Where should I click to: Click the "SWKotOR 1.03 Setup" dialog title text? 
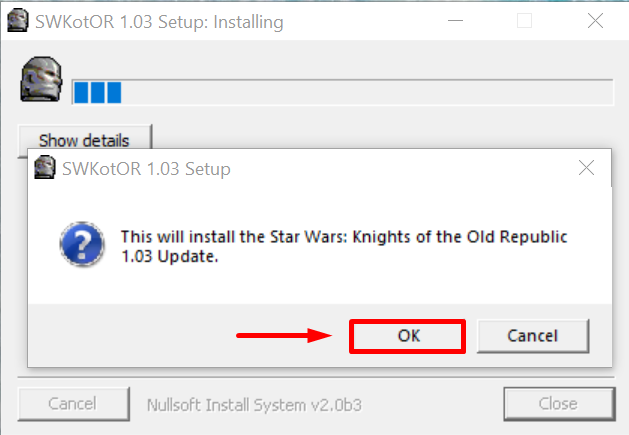pos(146,169)
